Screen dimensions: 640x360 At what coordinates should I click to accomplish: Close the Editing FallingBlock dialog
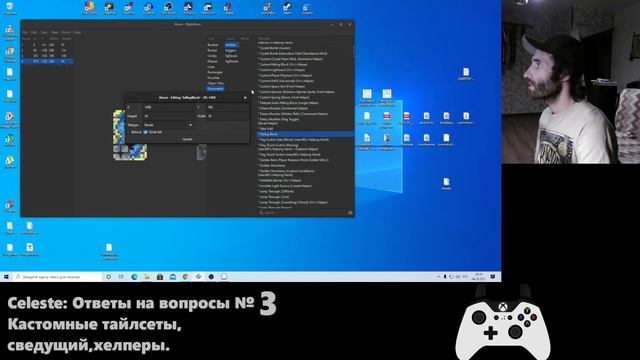(x=245, y=98)
